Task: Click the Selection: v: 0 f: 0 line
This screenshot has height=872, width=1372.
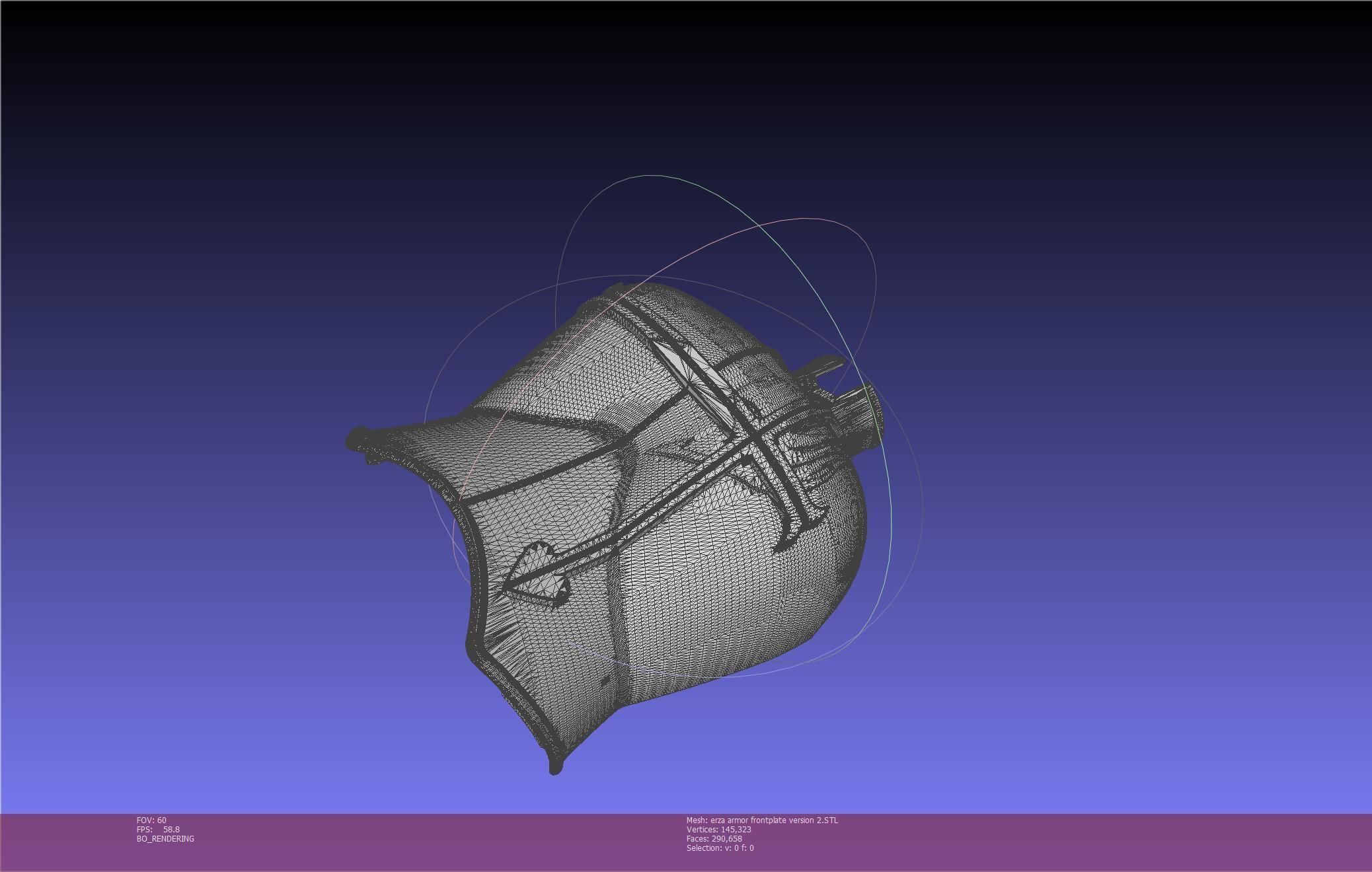Action: pos(720,848)
